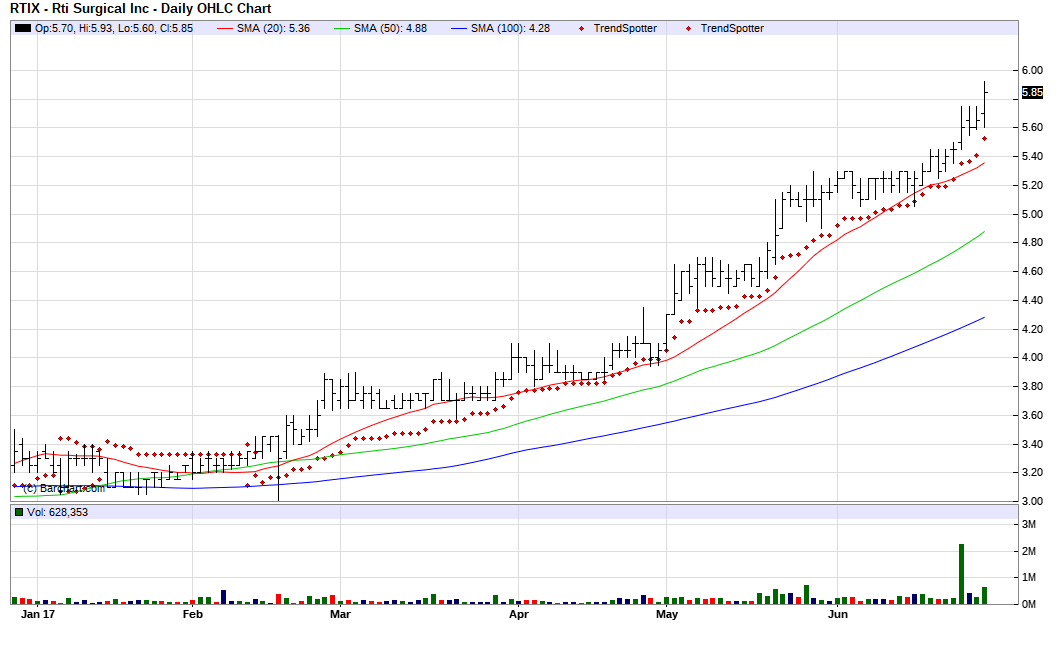The height and width of the screenshot is (645, 1060).
Task: Click the black OHLC legend swatch
Action: tap(22, 28)
